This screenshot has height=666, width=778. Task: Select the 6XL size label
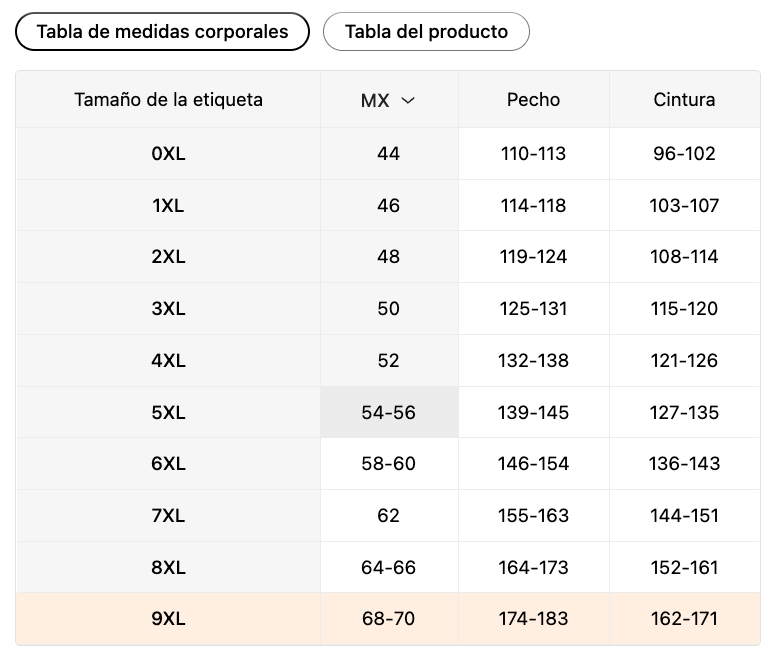168,464
